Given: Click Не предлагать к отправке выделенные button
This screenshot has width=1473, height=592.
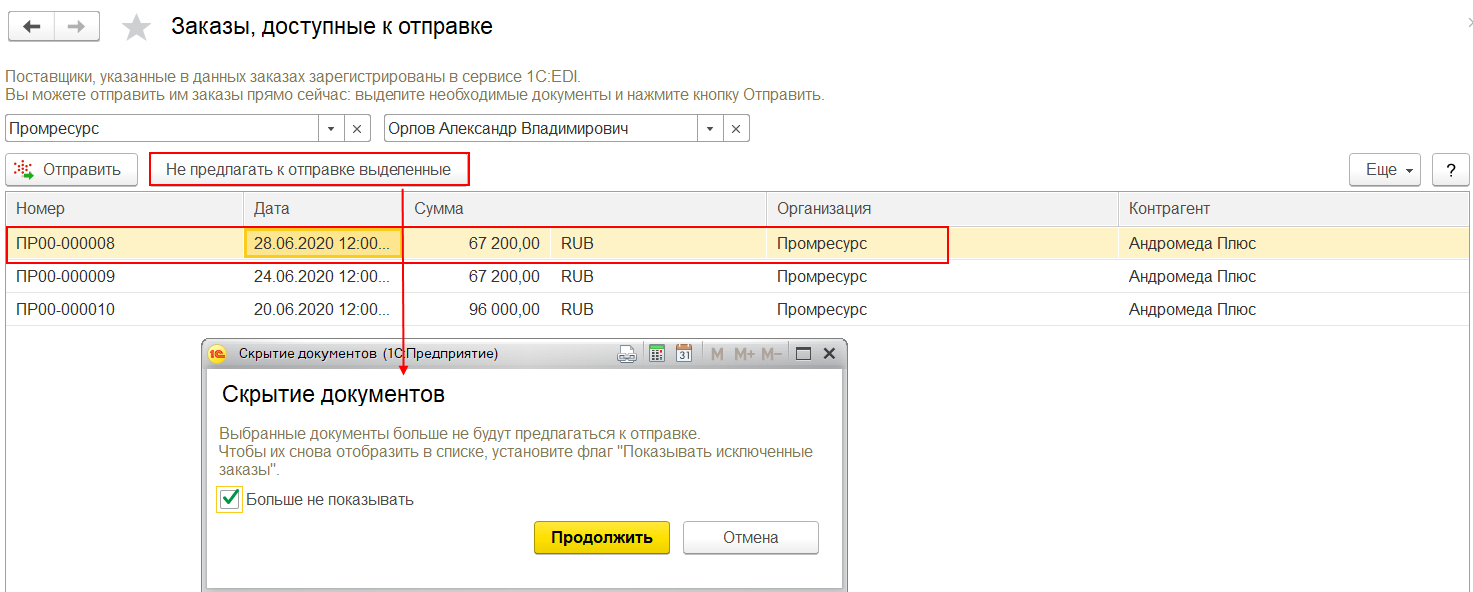Looking at the screenshot, I should [x=309, y=170].
